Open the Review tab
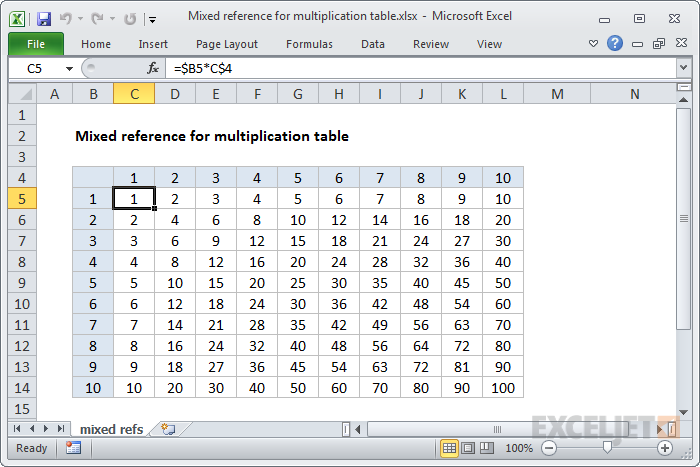Image resolution: width=700 pixels, height=467 pixels. tap(431, 44)
